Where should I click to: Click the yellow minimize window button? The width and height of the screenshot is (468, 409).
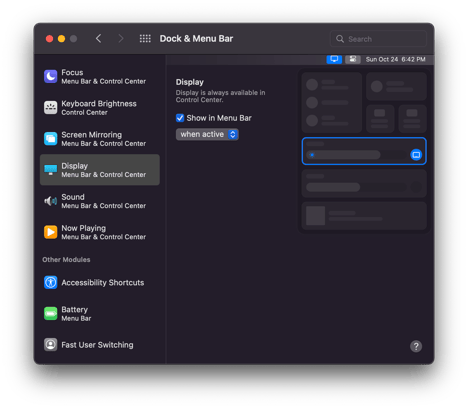point(61,39)
